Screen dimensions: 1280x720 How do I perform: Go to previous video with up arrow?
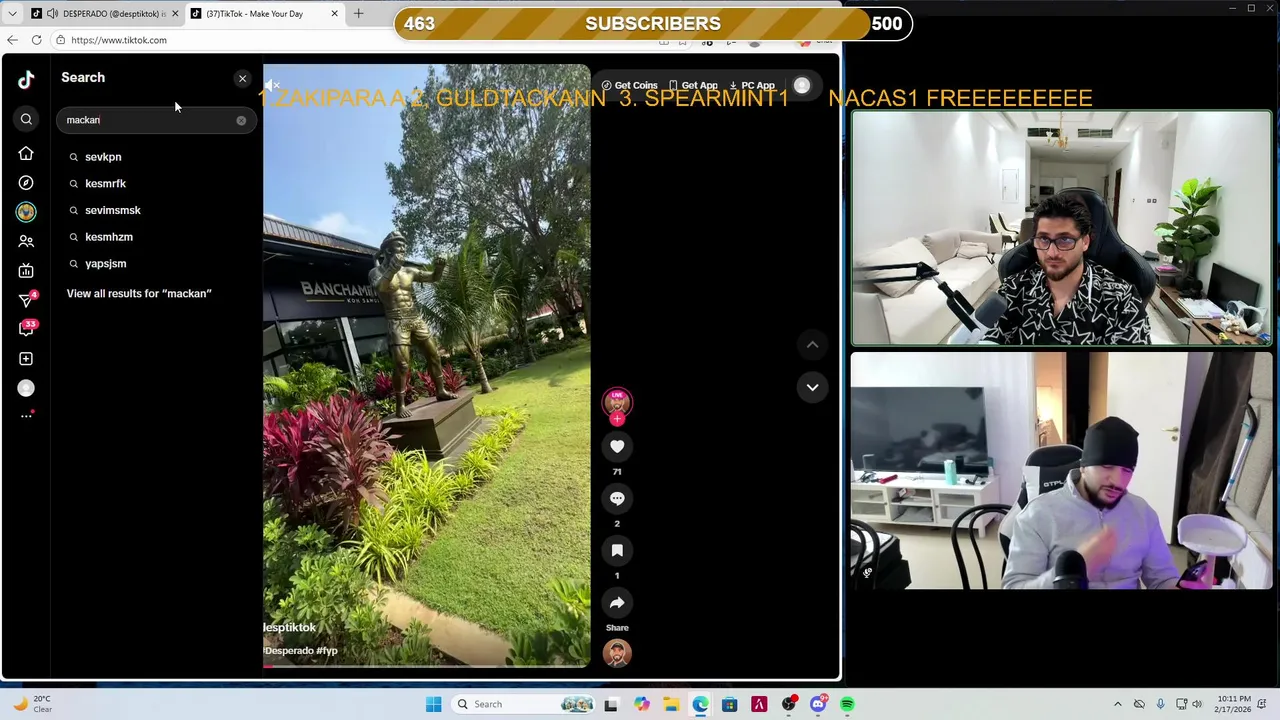coord(812,345)
